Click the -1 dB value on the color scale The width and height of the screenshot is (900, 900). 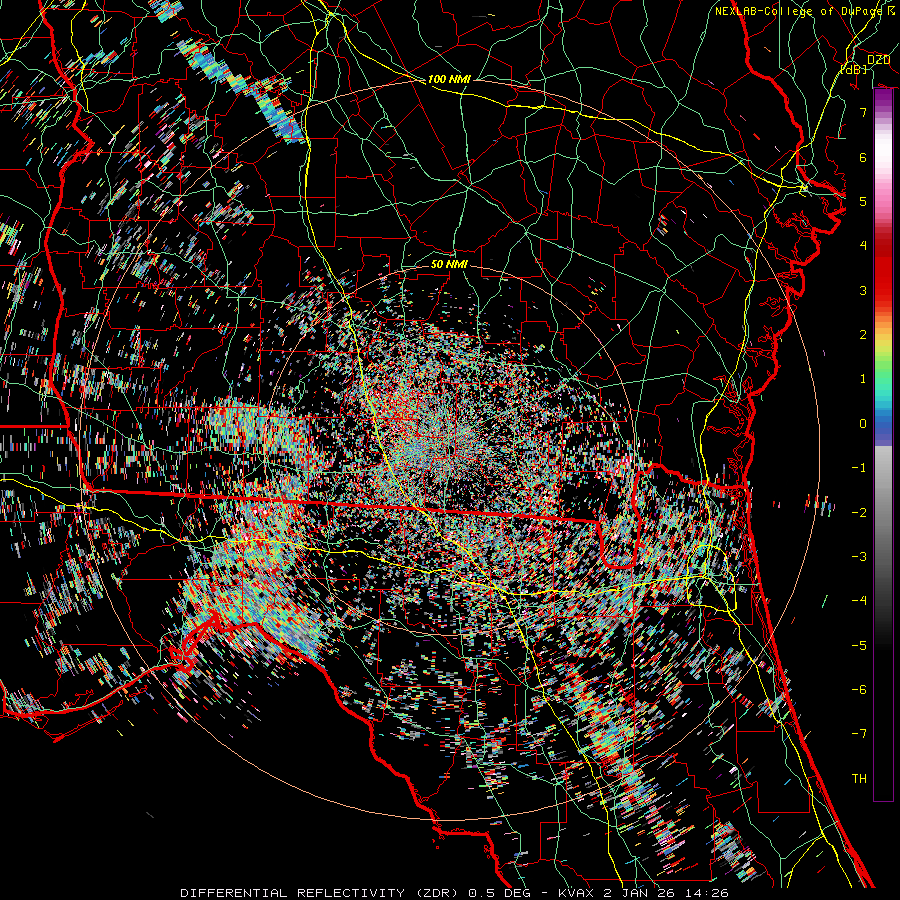pos(859,468)
